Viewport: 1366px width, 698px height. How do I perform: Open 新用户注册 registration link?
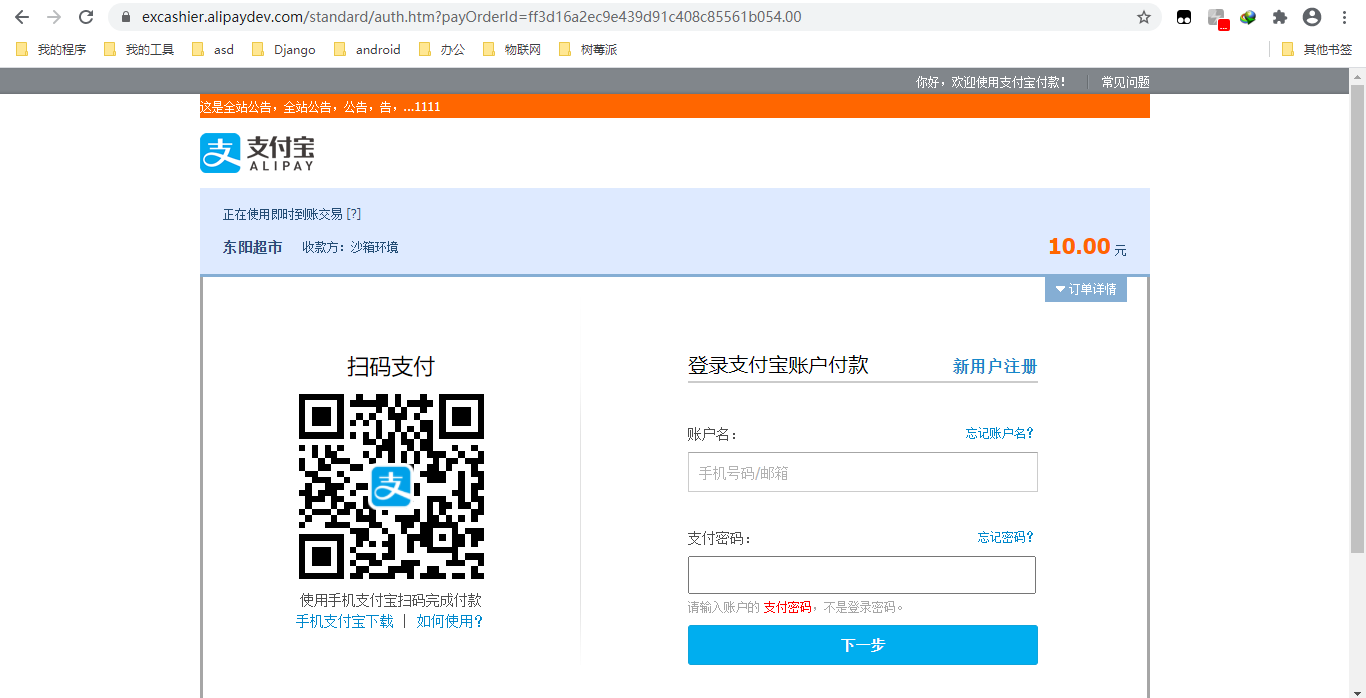pyautogui.click(x=995, y=366)
